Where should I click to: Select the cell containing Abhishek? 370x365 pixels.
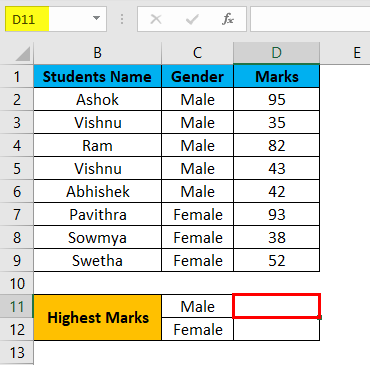pos(97,191)
